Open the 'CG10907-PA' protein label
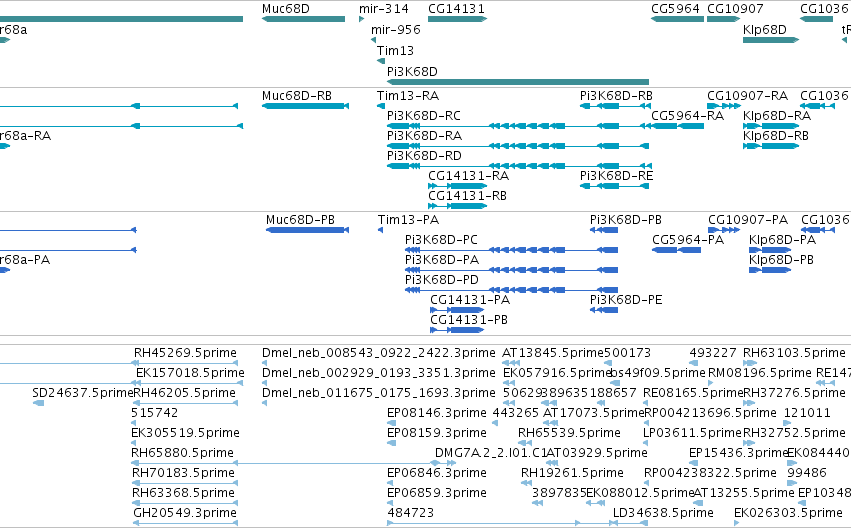Screen dimensions: 851x528 coord(748,220)
